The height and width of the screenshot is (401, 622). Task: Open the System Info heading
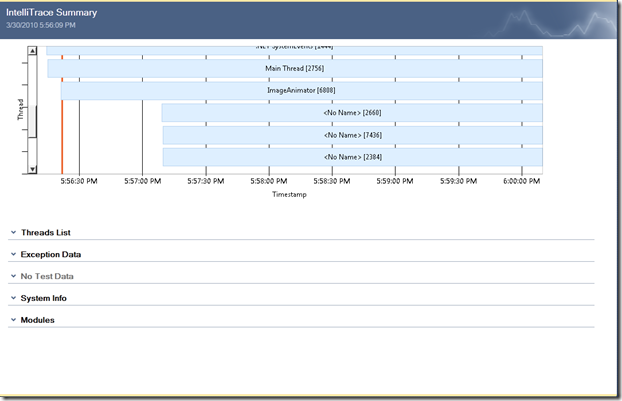point(44,298)
